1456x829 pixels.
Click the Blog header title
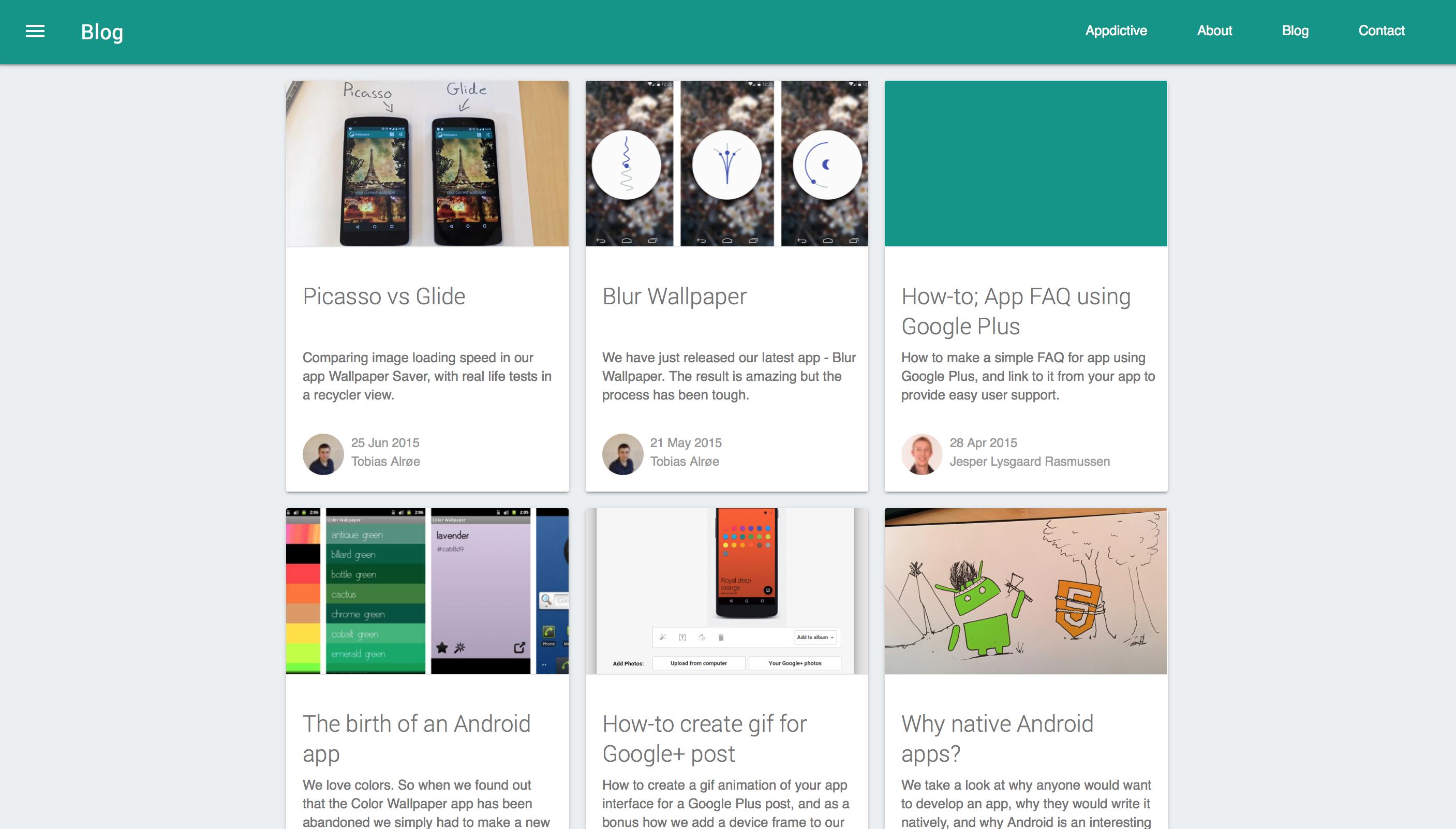pos(102,32)
